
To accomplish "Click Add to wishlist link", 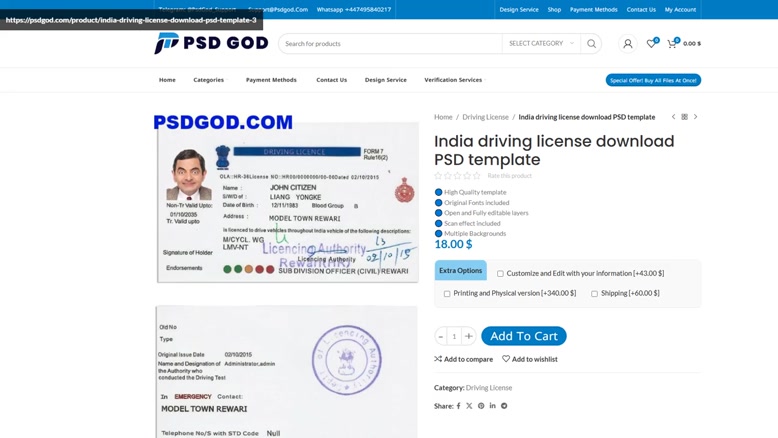I will tap(529, 359).
